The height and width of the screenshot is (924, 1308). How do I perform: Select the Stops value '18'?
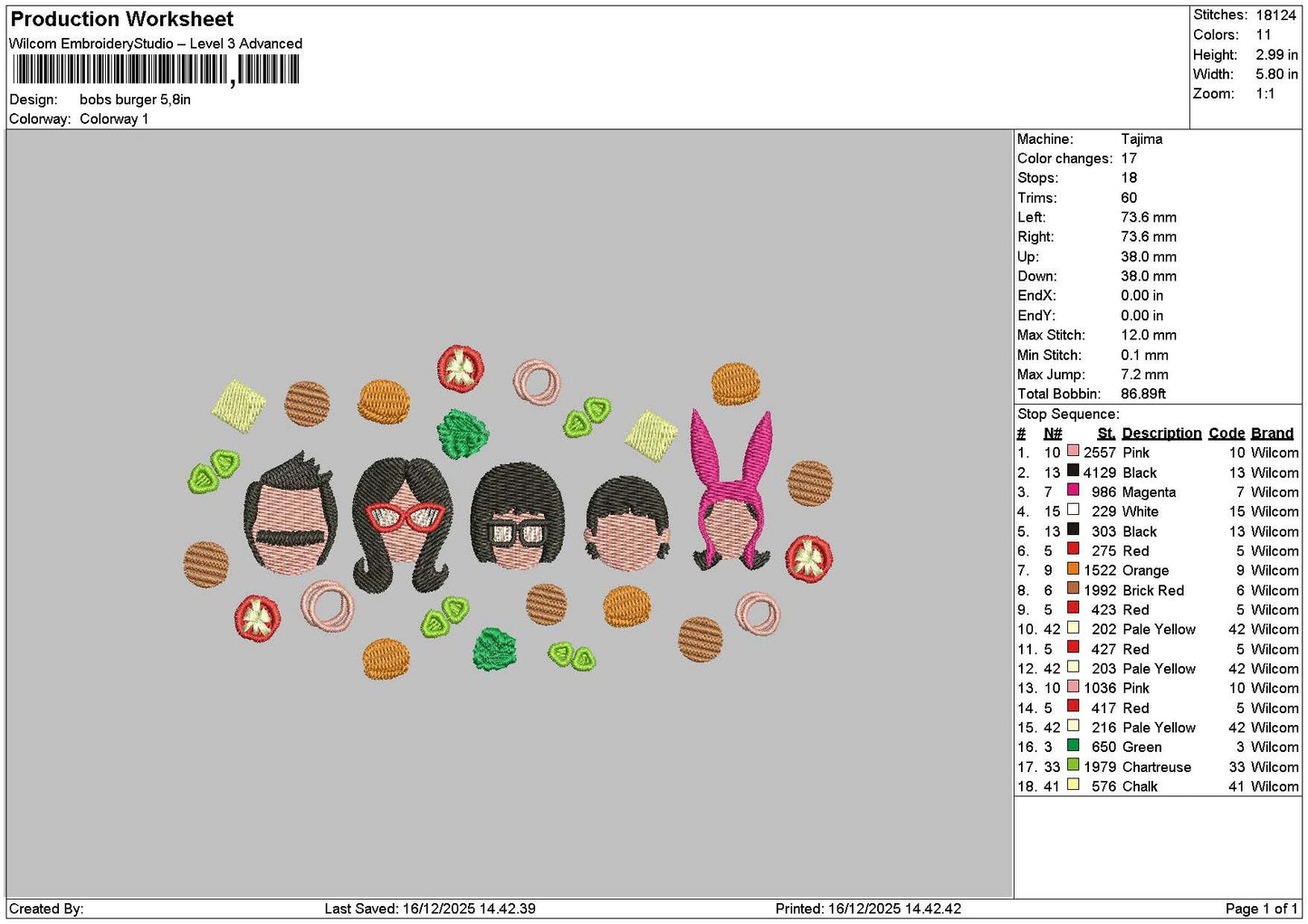tap(1129, 177)
